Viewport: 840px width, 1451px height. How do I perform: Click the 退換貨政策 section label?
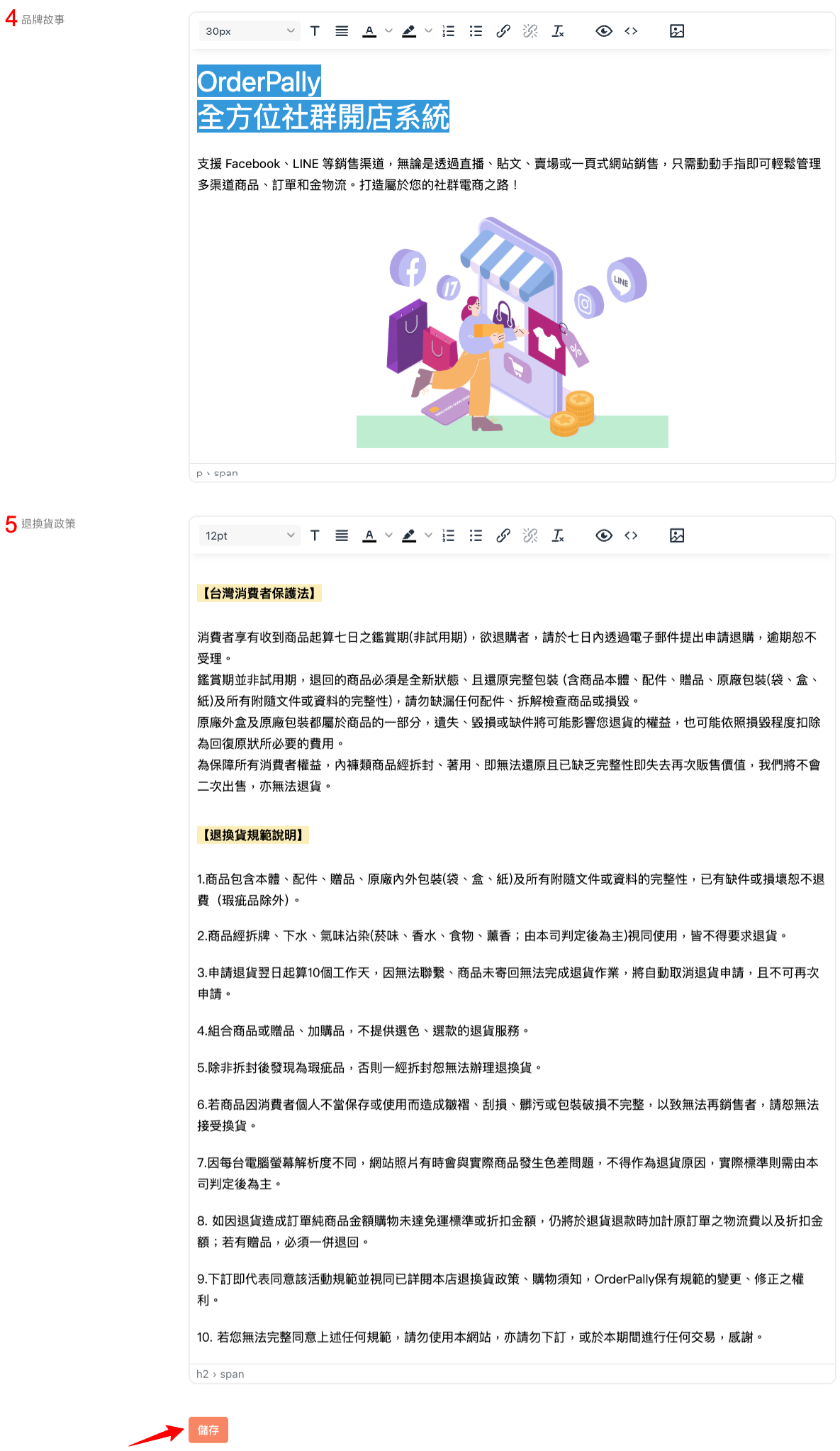[x=48, y=523]
